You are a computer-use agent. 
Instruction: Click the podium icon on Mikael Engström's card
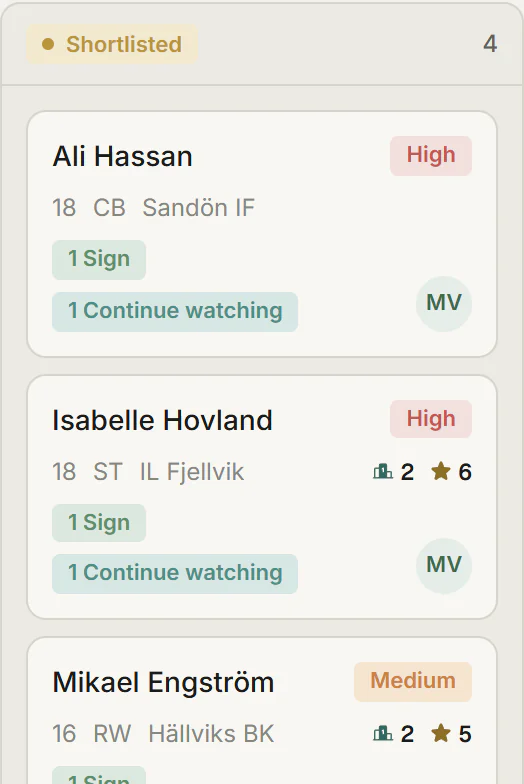(382, 734)
